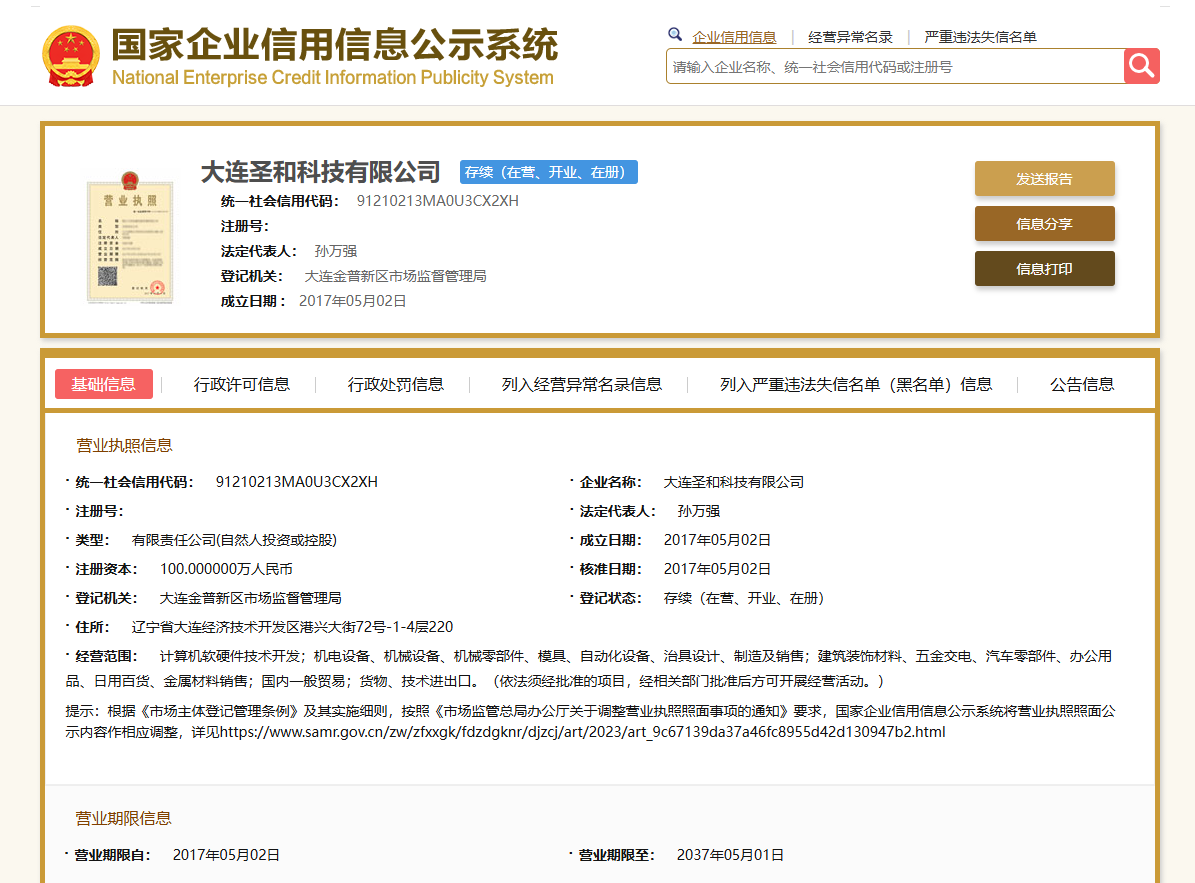Open the 列入经营异常名录信息 tab
The image size is (1195, 883).
[581, 384]
